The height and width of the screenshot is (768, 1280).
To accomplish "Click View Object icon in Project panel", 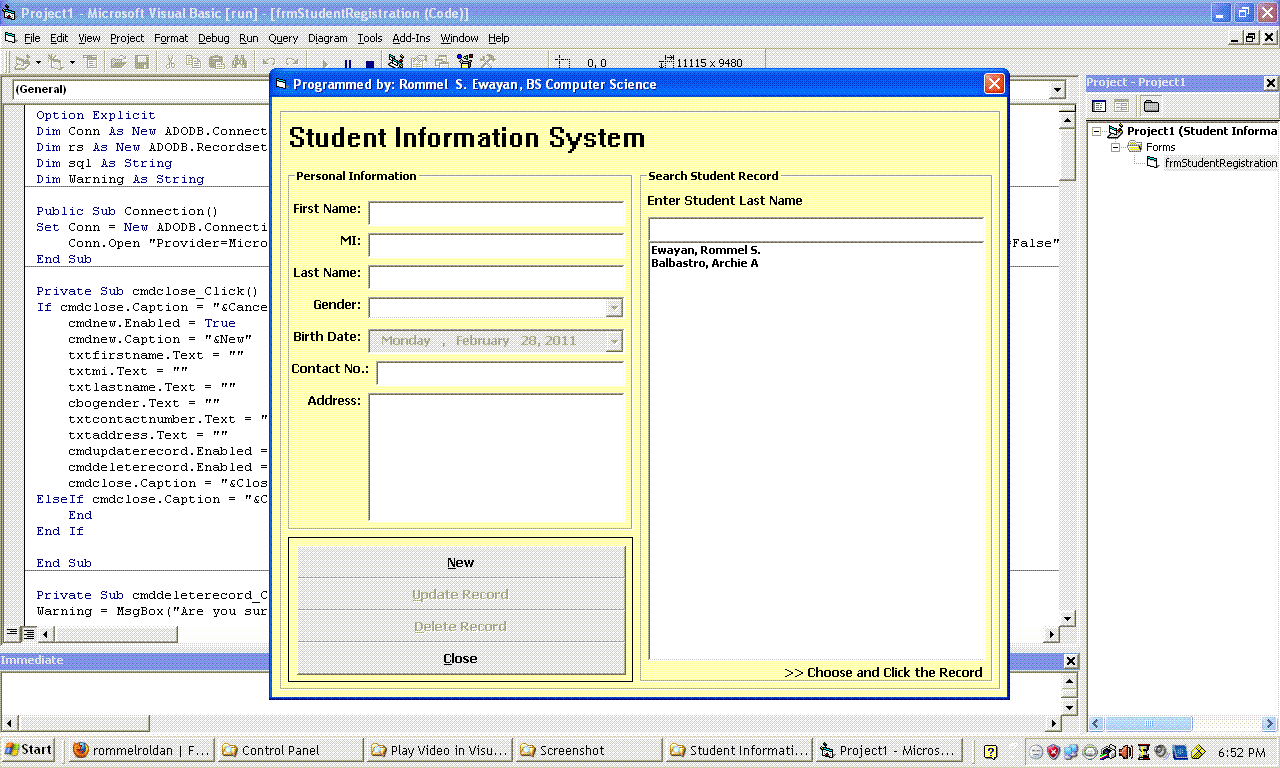I will pos(1122,106).
